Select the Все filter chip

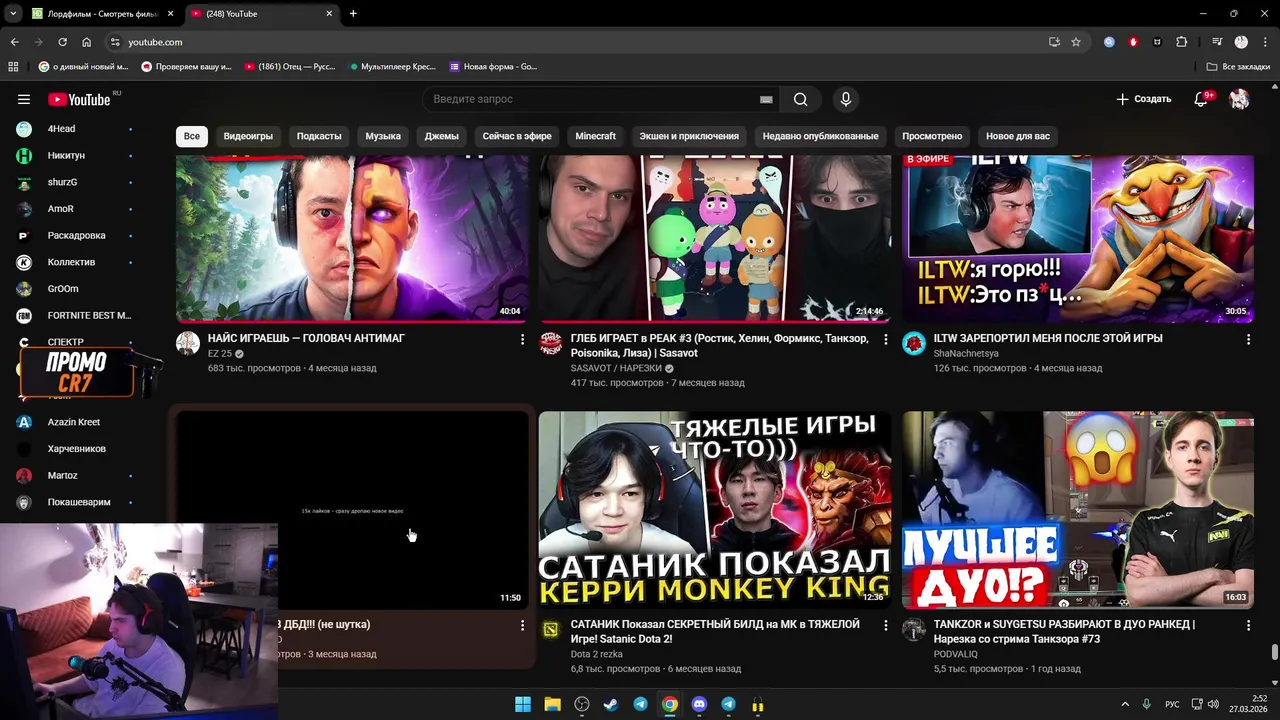pos(191,136)
